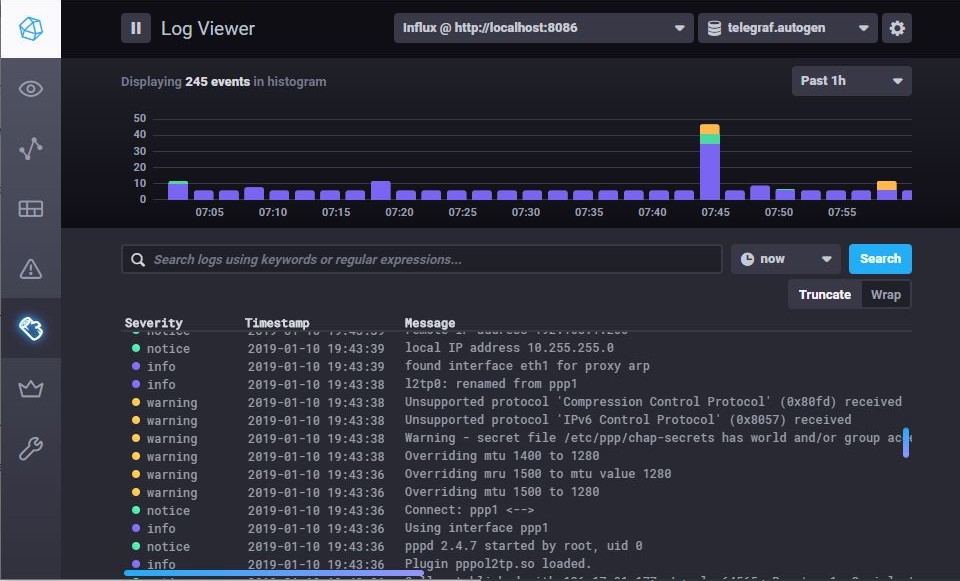The height and width of the screenshot is (581, 960).
Task: Click the Alerting triangle icon
Action: (x=31, y=268)
